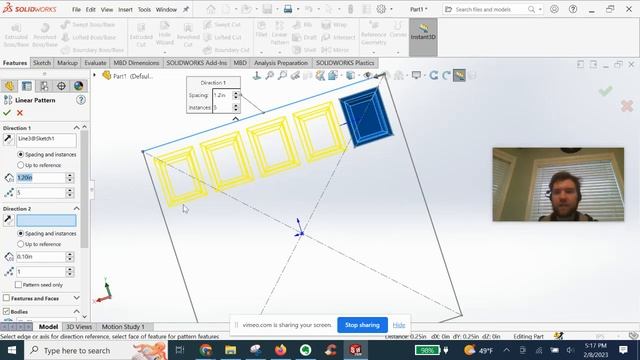This screenshot has width=640, height=360.
Task: Reverse Direction 1 arrow button
Action: point(8,139)
